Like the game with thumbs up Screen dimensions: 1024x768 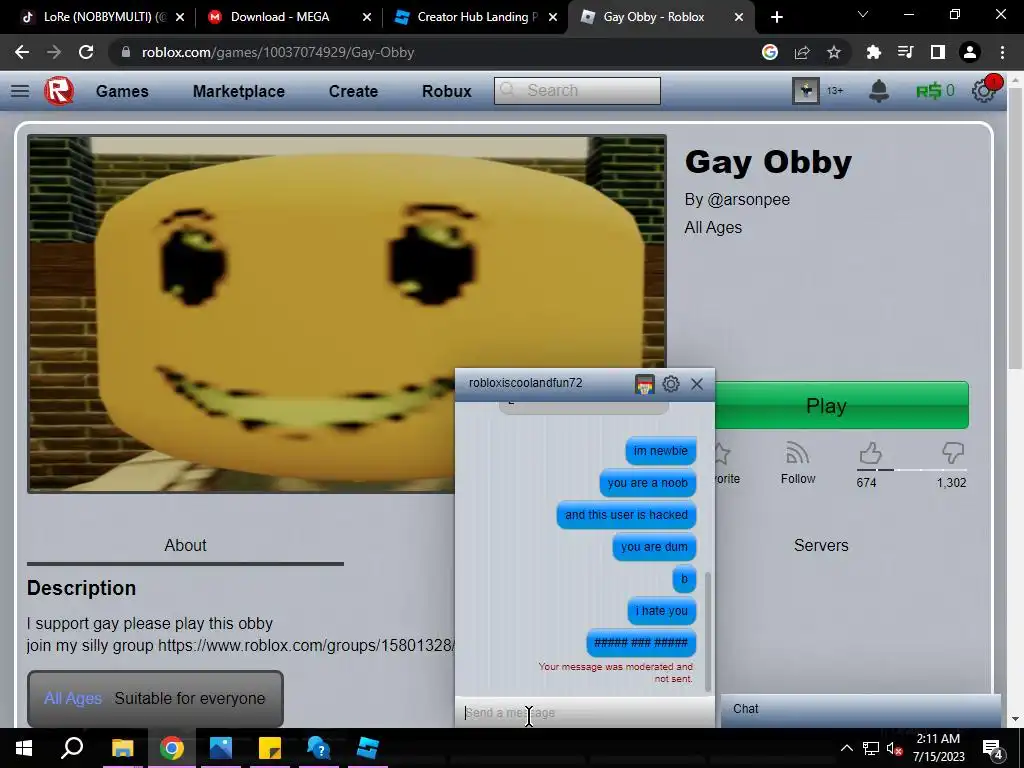(870, 453)
